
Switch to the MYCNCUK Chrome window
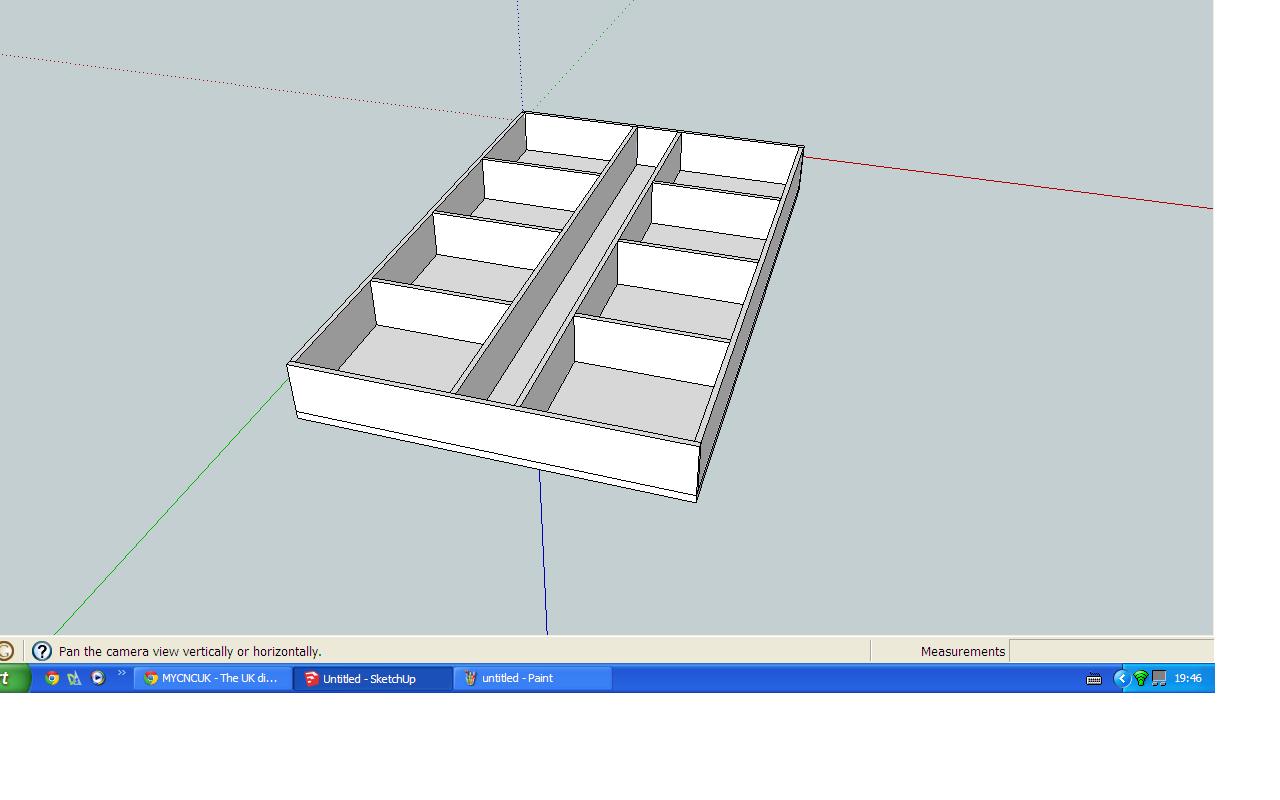pyautogui.click(x=212, y=678)
